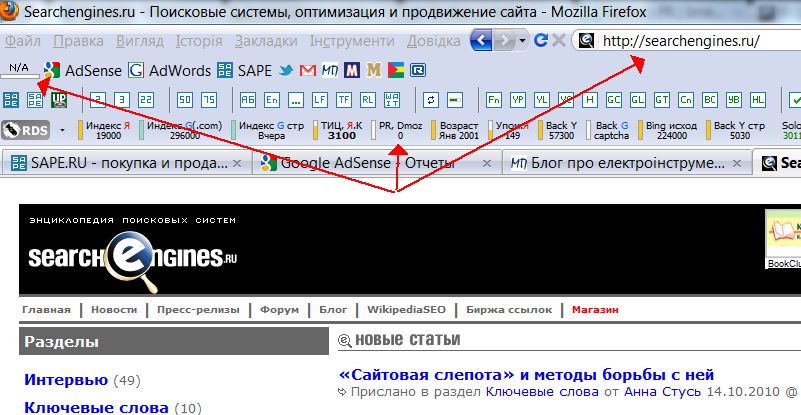Click the 'LF' toolbar button
This screenshot has height=415, width=801.
pyautogui.click(x=320, y=100)
